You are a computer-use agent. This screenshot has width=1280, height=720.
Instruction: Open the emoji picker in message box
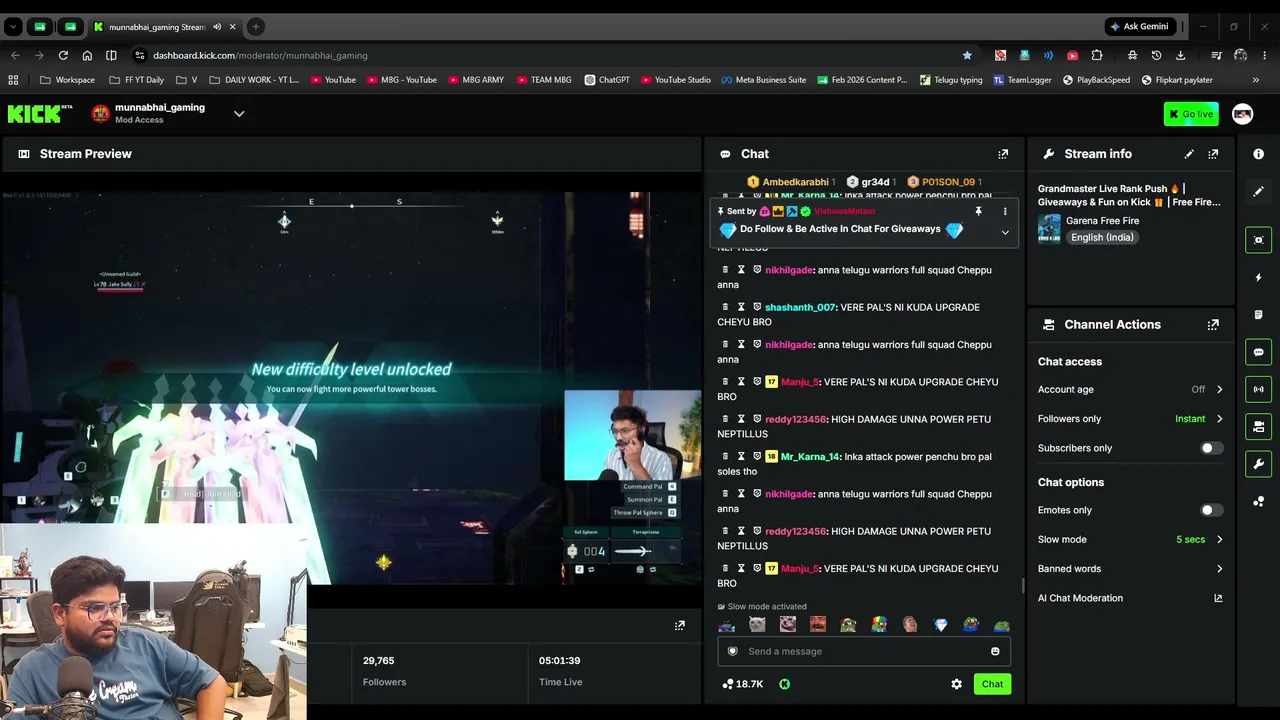tap(995, 652)
